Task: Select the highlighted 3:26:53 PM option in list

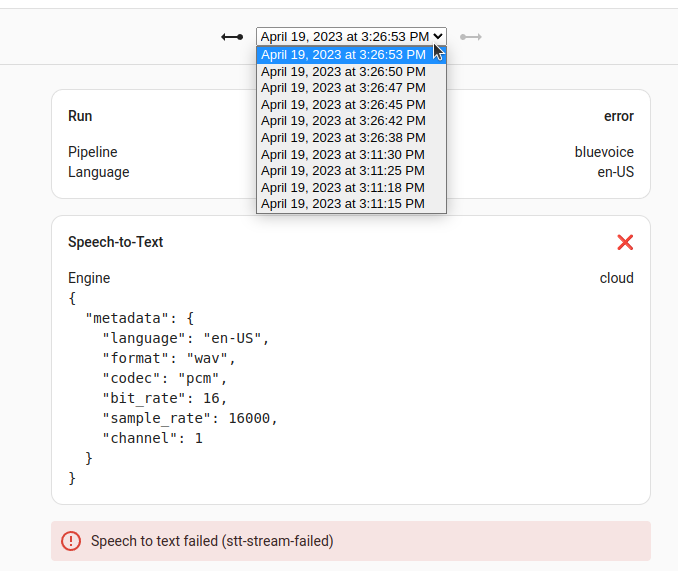Action: tap(343, 55)
